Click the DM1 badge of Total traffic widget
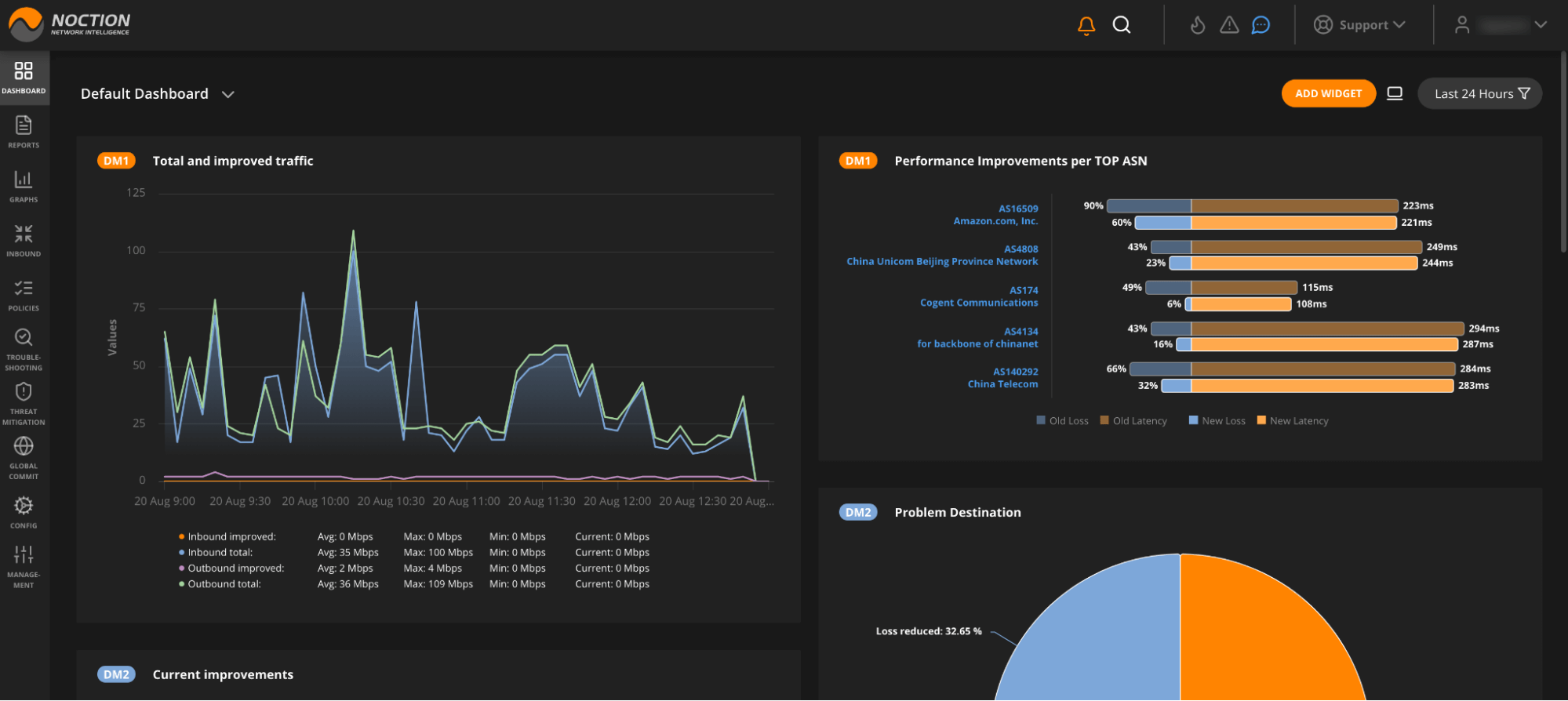This screenshot has height=701, width=1568. pyautogui.click(x=116, y=161)
